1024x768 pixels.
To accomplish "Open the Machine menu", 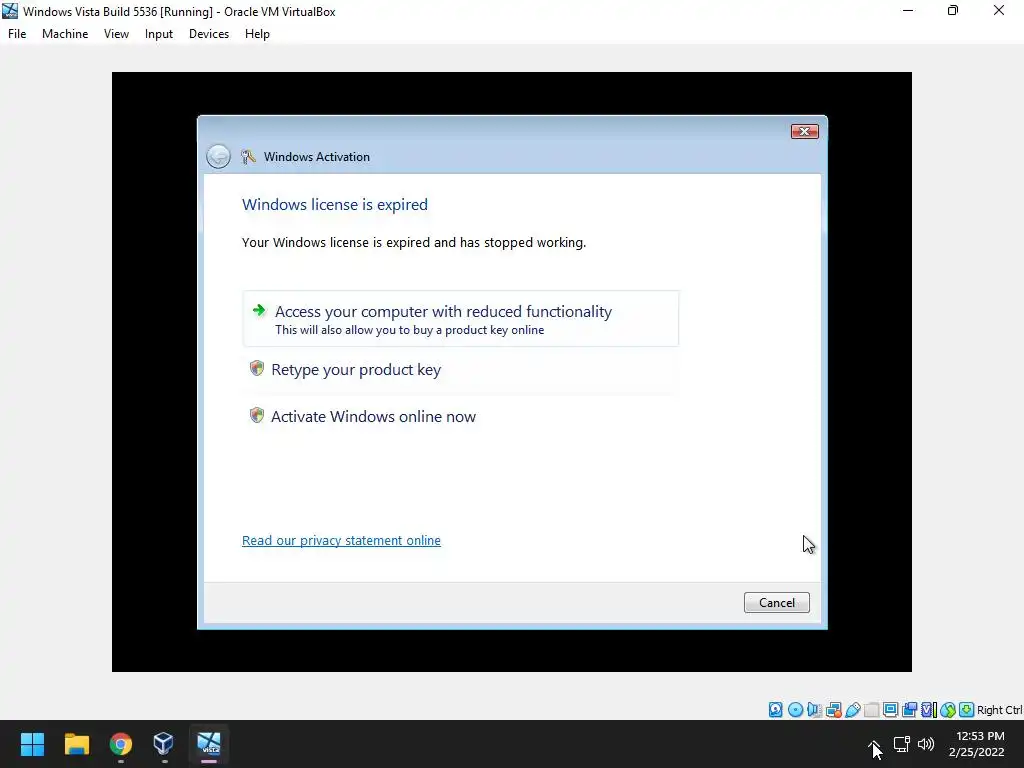I will [65, 34].
